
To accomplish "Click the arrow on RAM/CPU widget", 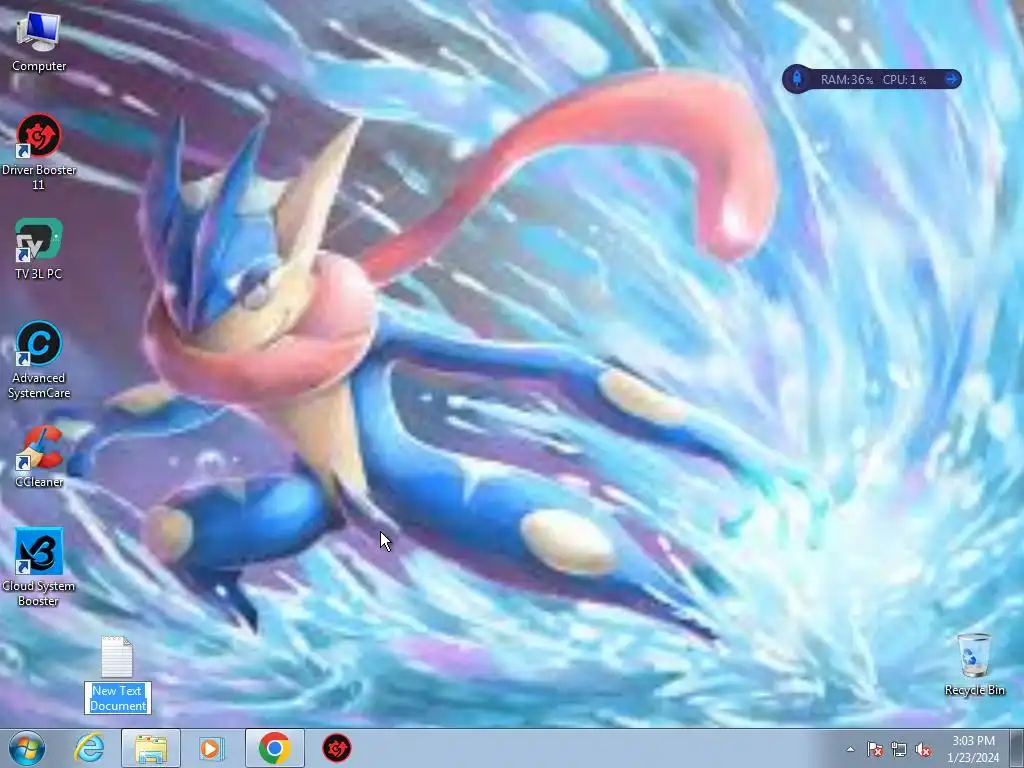I will click(x=952, y=79).
